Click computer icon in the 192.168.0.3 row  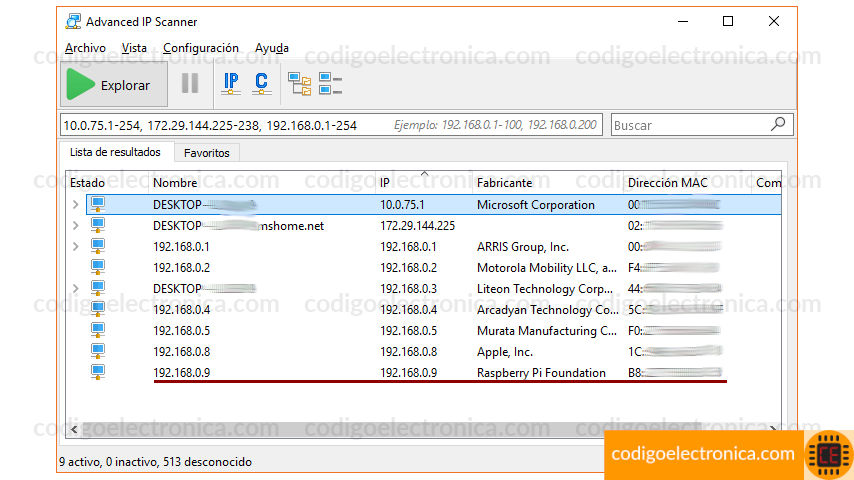click(x=98, y=289)
